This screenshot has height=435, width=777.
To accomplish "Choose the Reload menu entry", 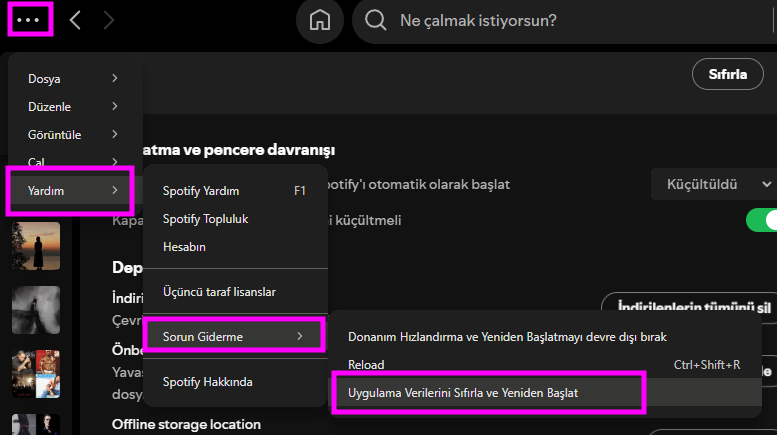I will [x=545, y=365].
